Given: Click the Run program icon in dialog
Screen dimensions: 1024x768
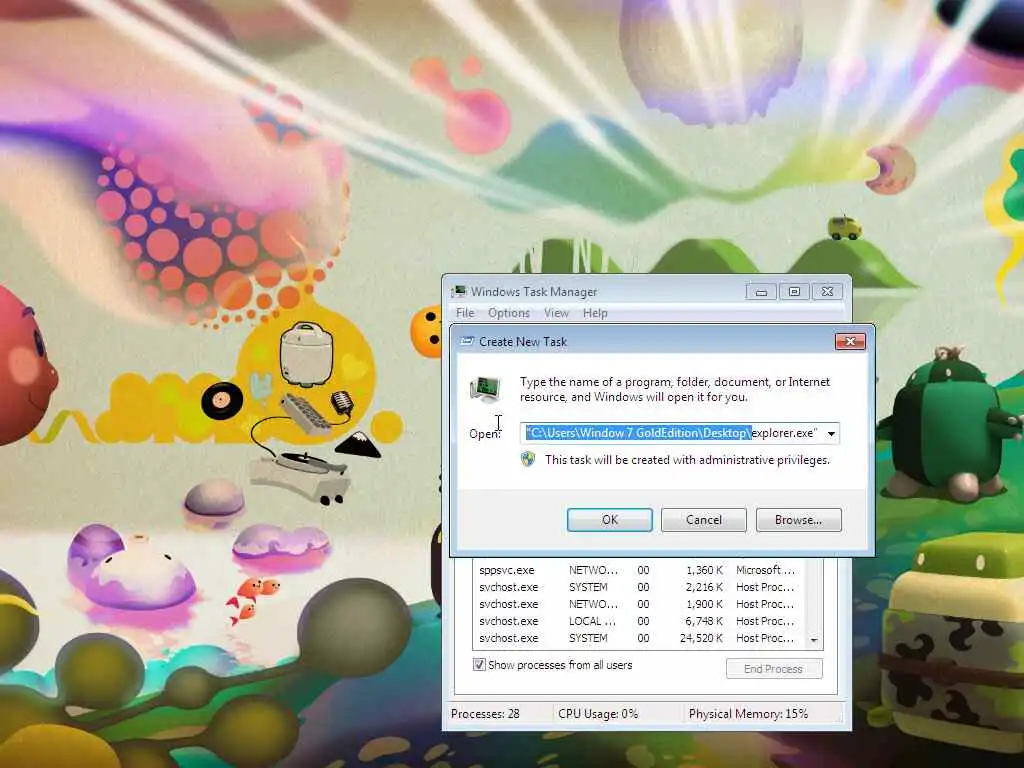Looking at the screenshot, I should (x=485, y=389).
